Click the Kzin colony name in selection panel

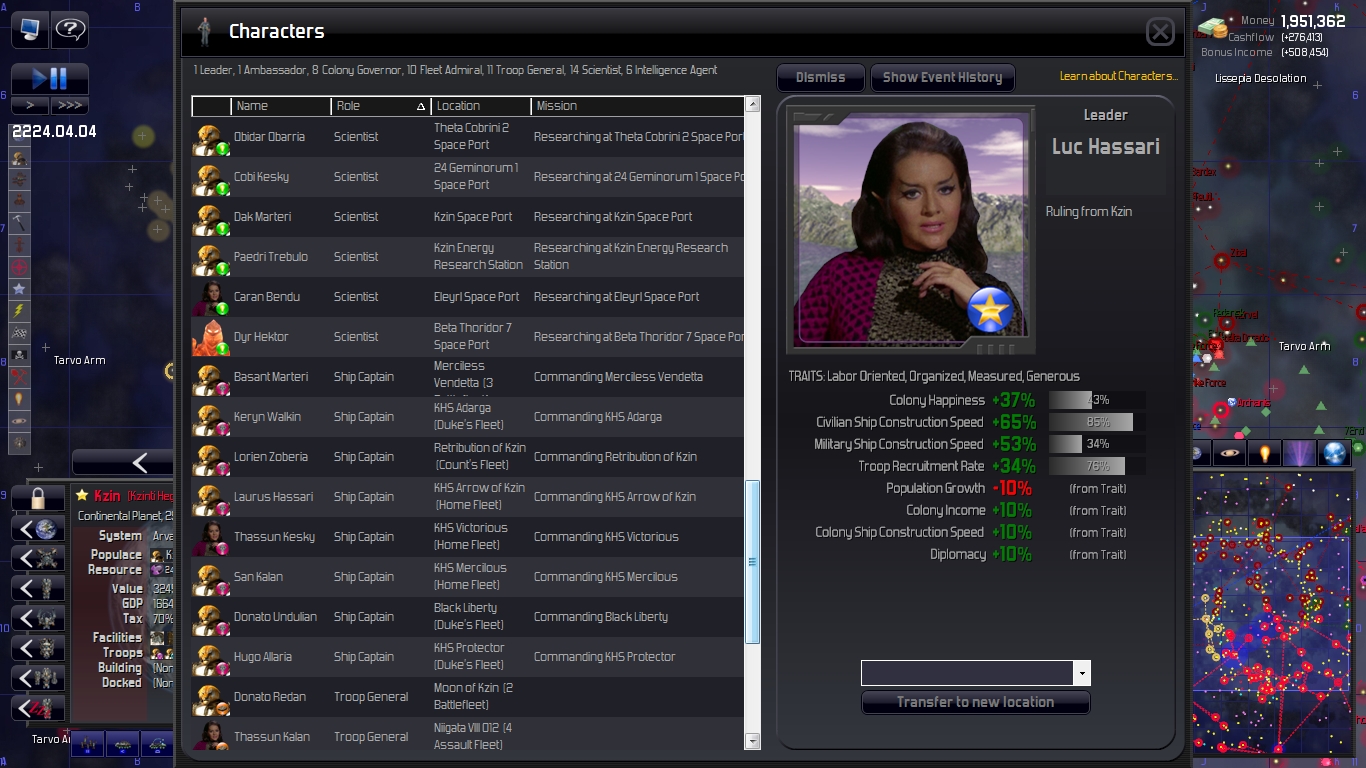point(107,496)
